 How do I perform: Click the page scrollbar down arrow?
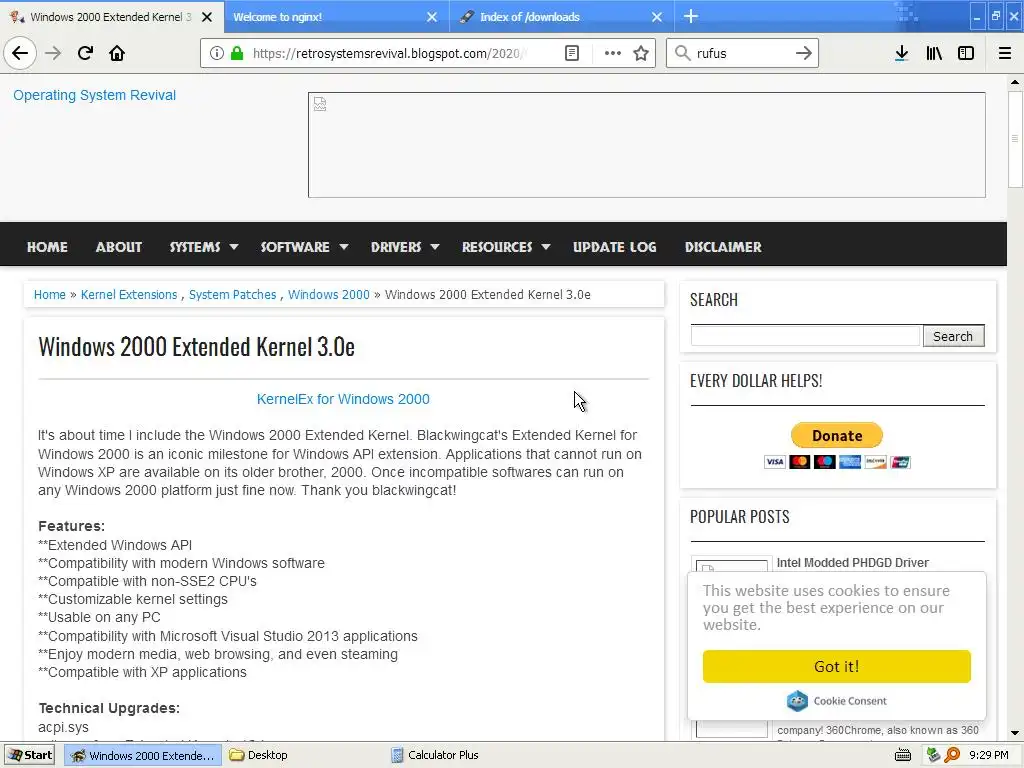1015,733
